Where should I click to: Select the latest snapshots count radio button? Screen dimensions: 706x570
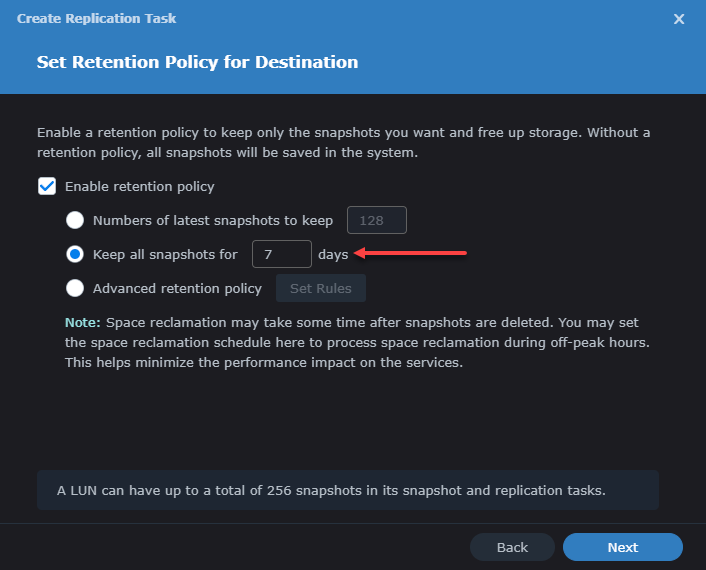(74, 220)
